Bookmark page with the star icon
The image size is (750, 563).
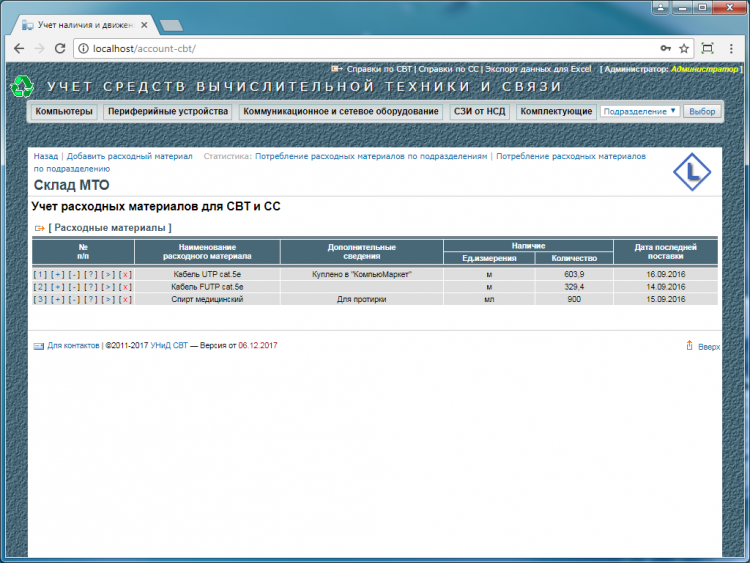click(684, 48)
